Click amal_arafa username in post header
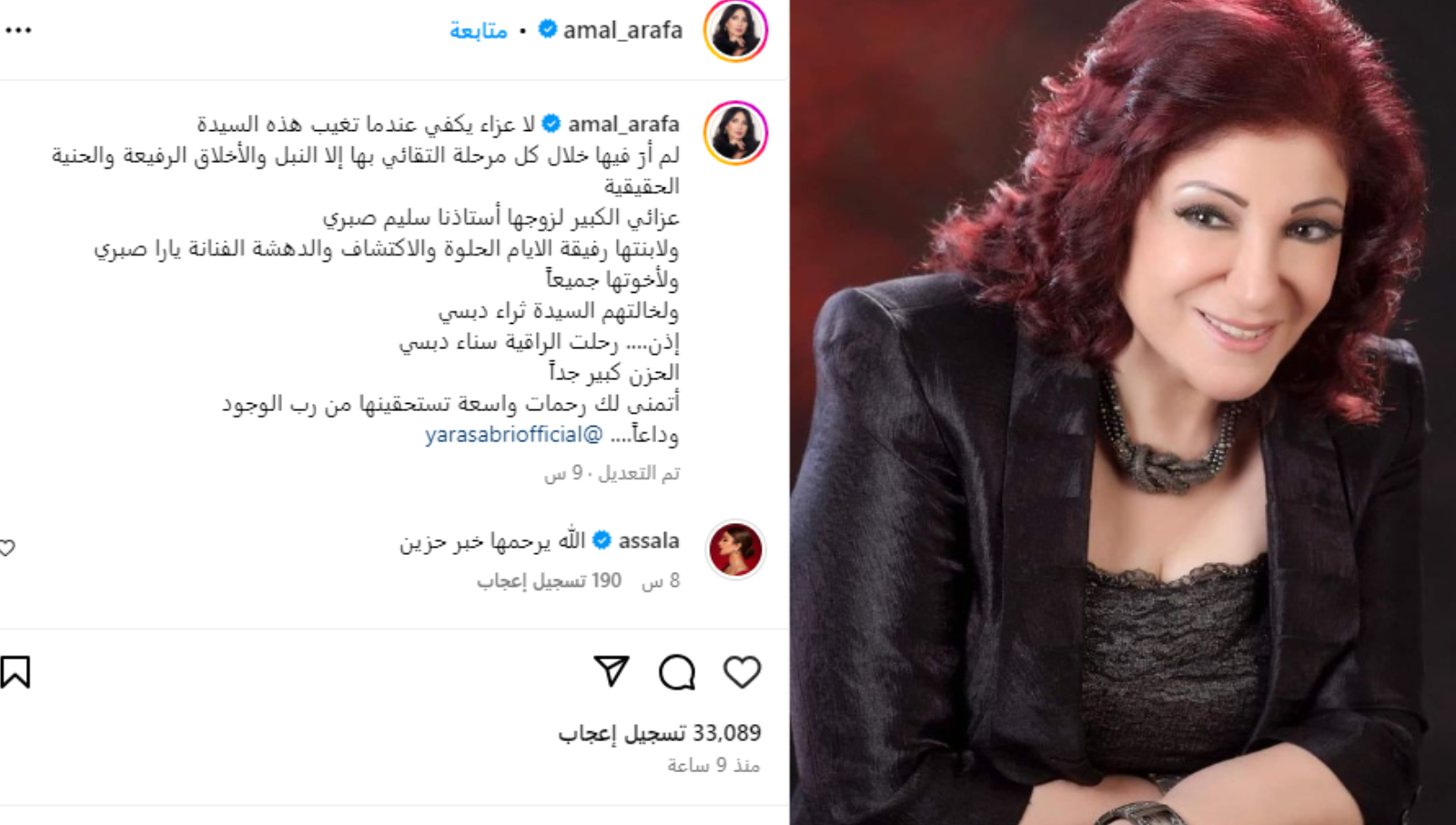 (622, 30)
